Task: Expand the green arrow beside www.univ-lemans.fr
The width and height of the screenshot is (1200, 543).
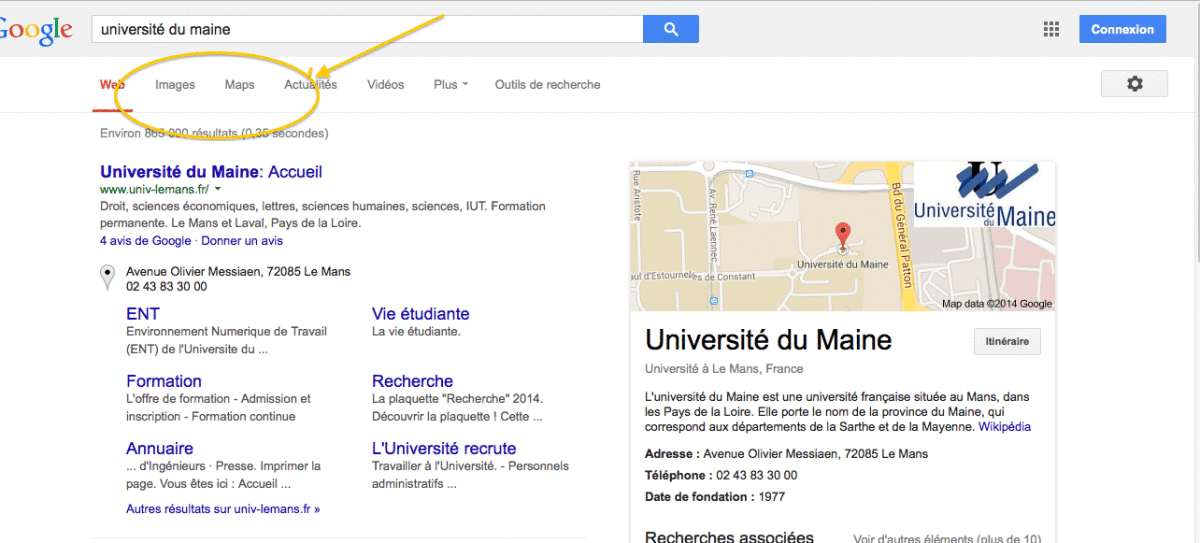Action: 217,189
